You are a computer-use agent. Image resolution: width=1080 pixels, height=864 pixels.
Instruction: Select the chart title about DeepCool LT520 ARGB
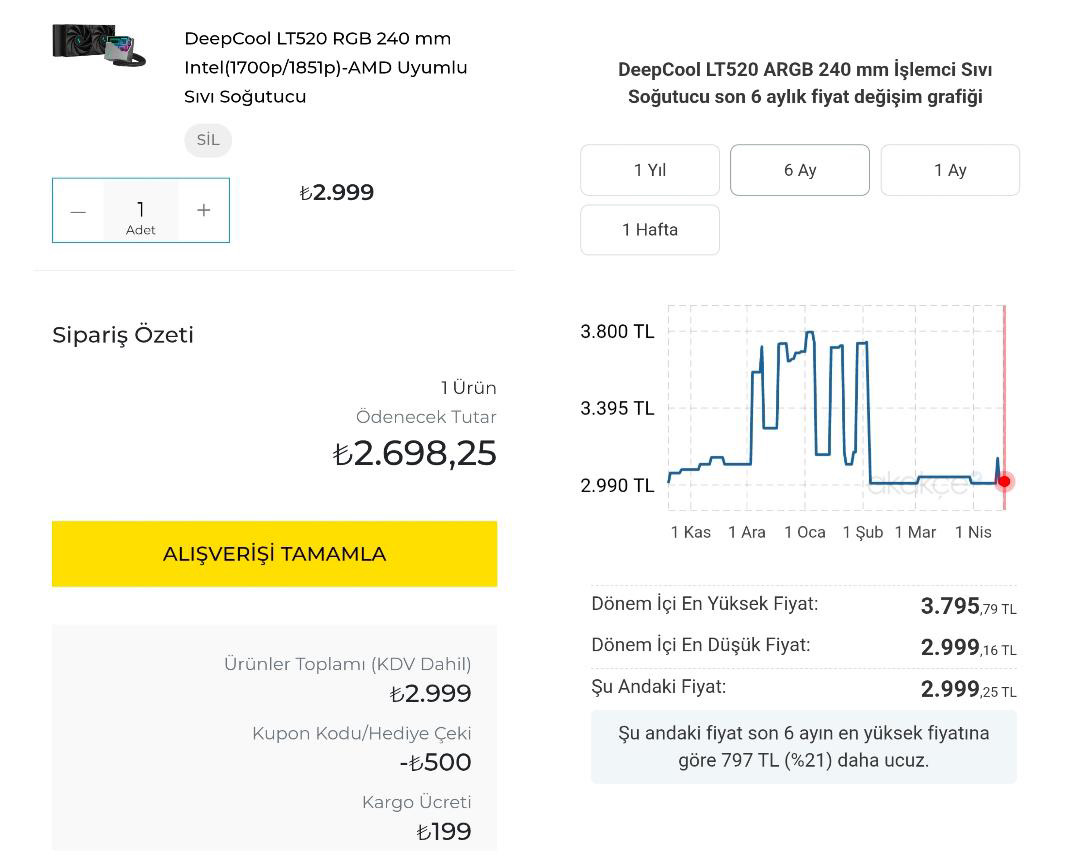804,83
